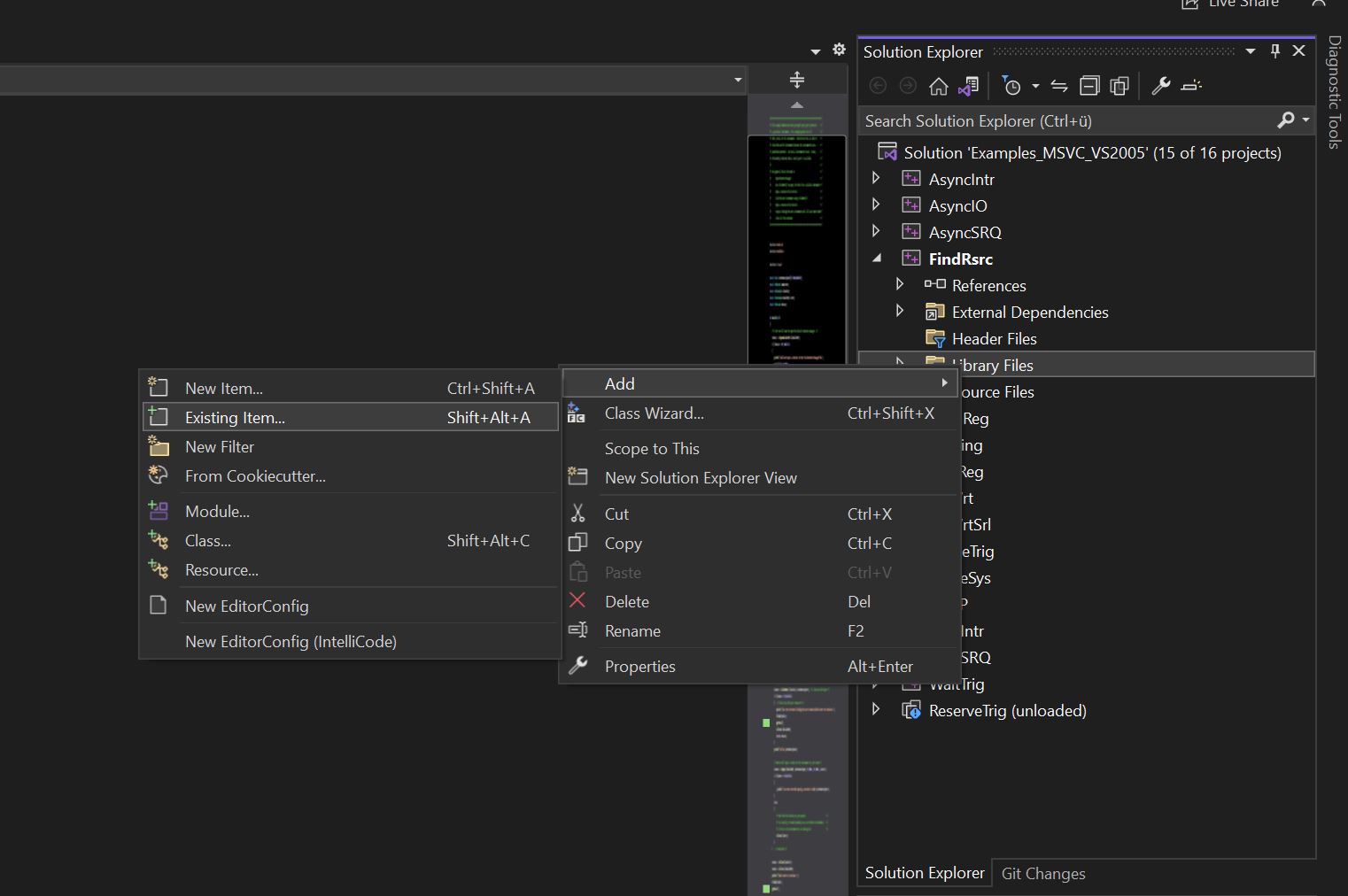Expand the References node
This screenshot has width=1348, height=896.
click(900, 284)
